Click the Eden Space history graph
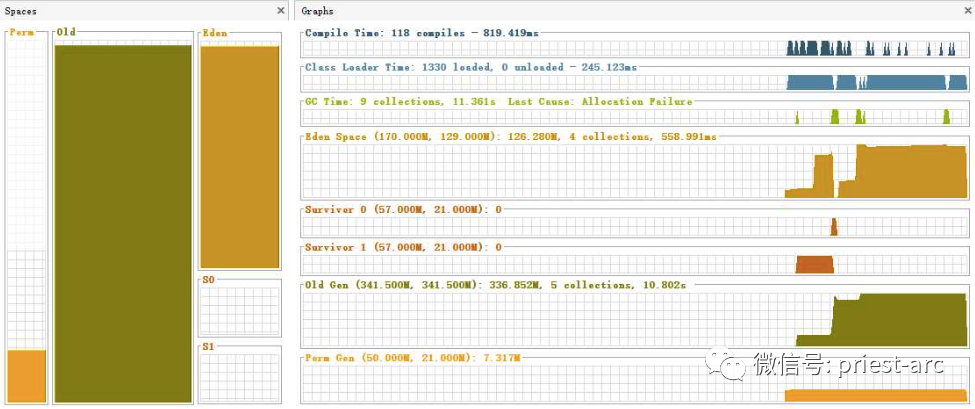Viewport: 975px width, 409px height. click(635, 170)
